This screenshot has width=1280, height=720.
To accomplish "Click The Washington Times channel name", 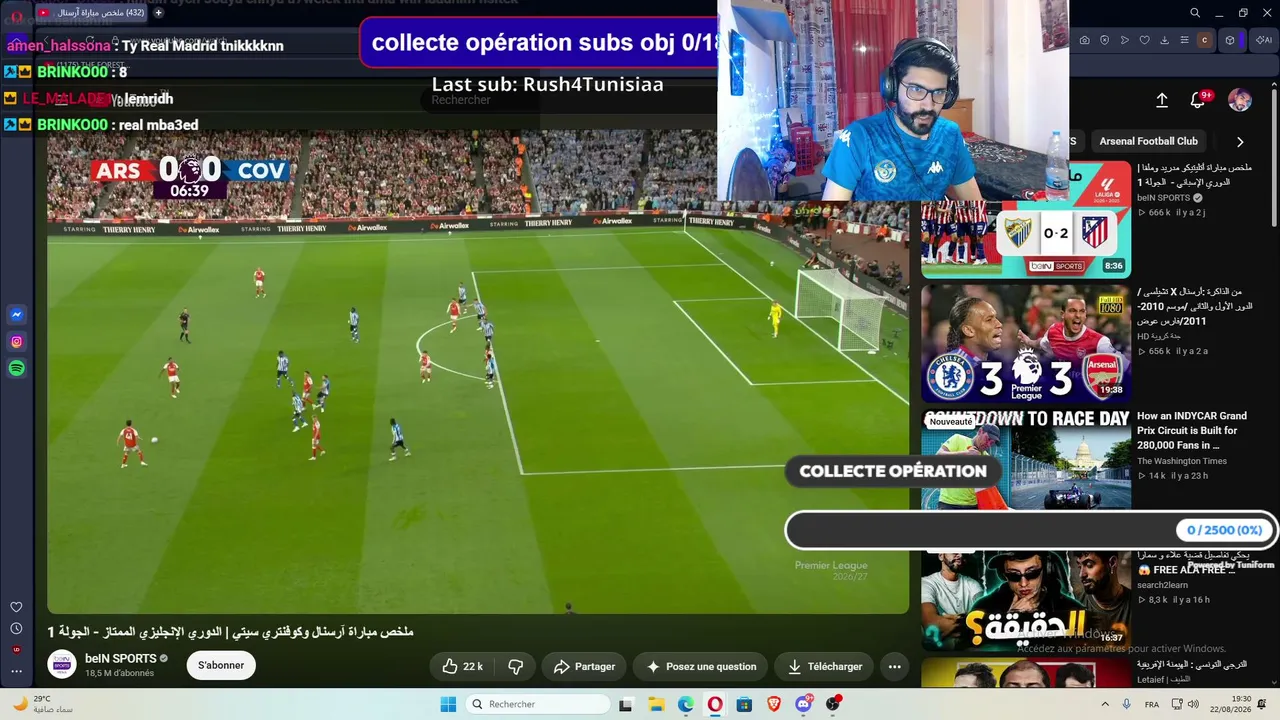I will click(x=1182, y=461).
